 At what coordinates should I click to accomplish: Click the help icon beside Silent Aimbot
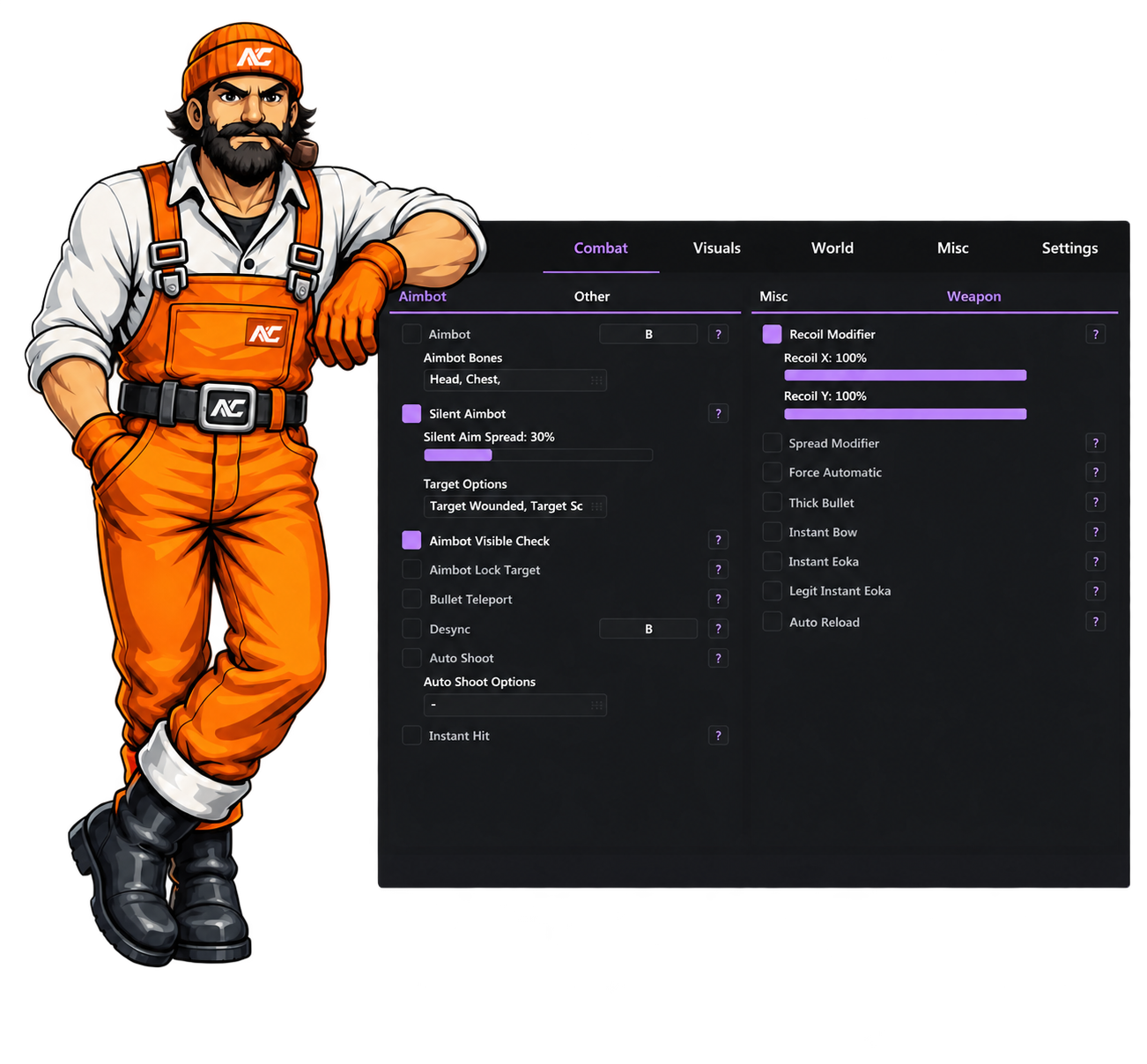click(718, 414)
